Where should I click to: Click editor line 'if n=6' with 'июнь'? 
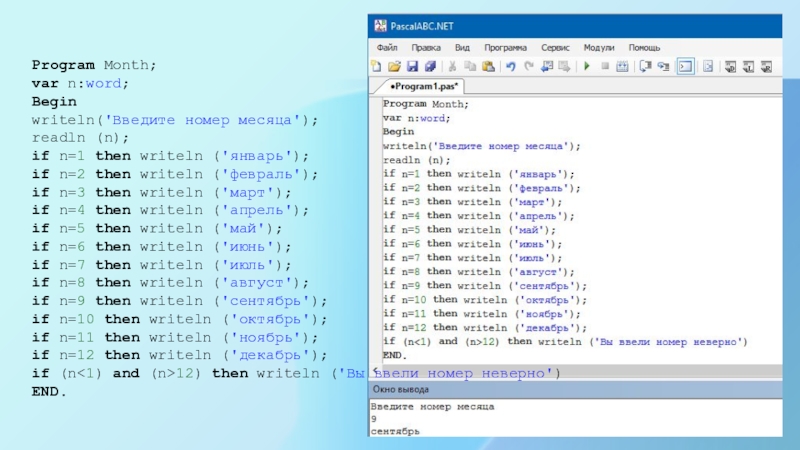click(472, 244)
